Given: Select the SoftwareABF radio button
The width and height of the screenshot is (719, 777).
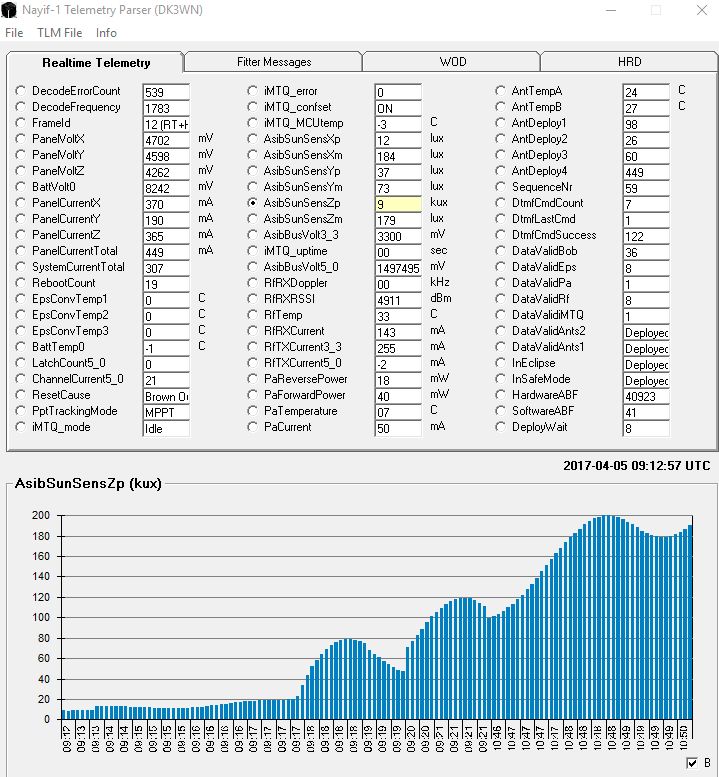Looking at the screenshot, I should click(501, 411).
